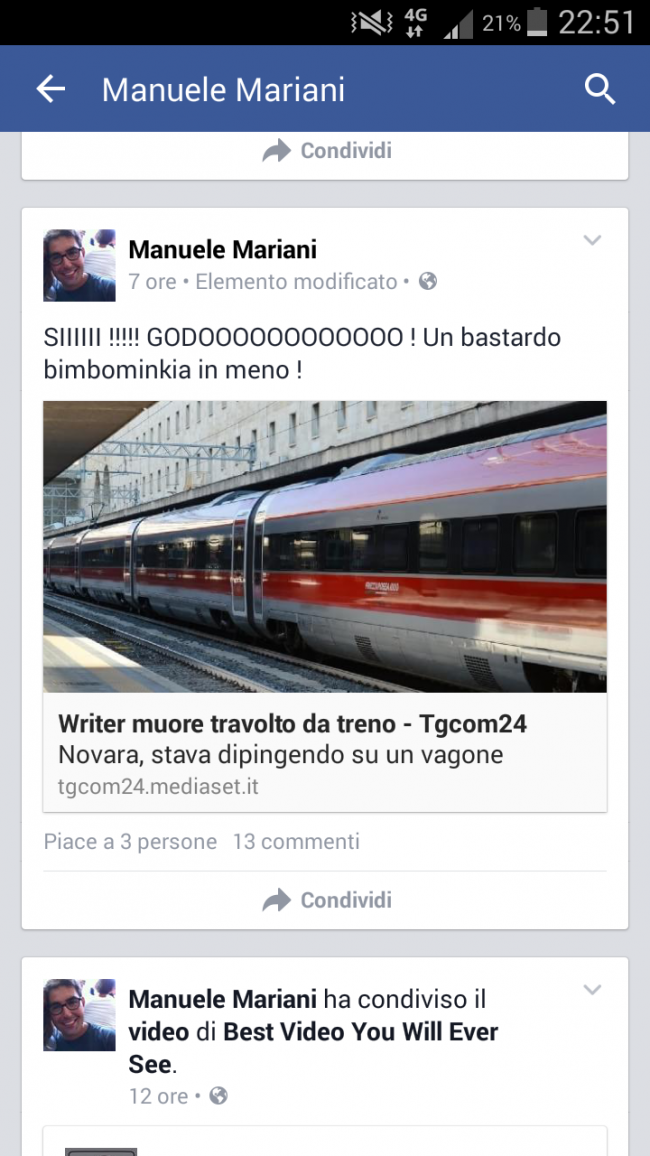Tap the share arrow icon under train post
Image resolution: width=650 pixels, height=1156 pixels.
pos(276,900)
